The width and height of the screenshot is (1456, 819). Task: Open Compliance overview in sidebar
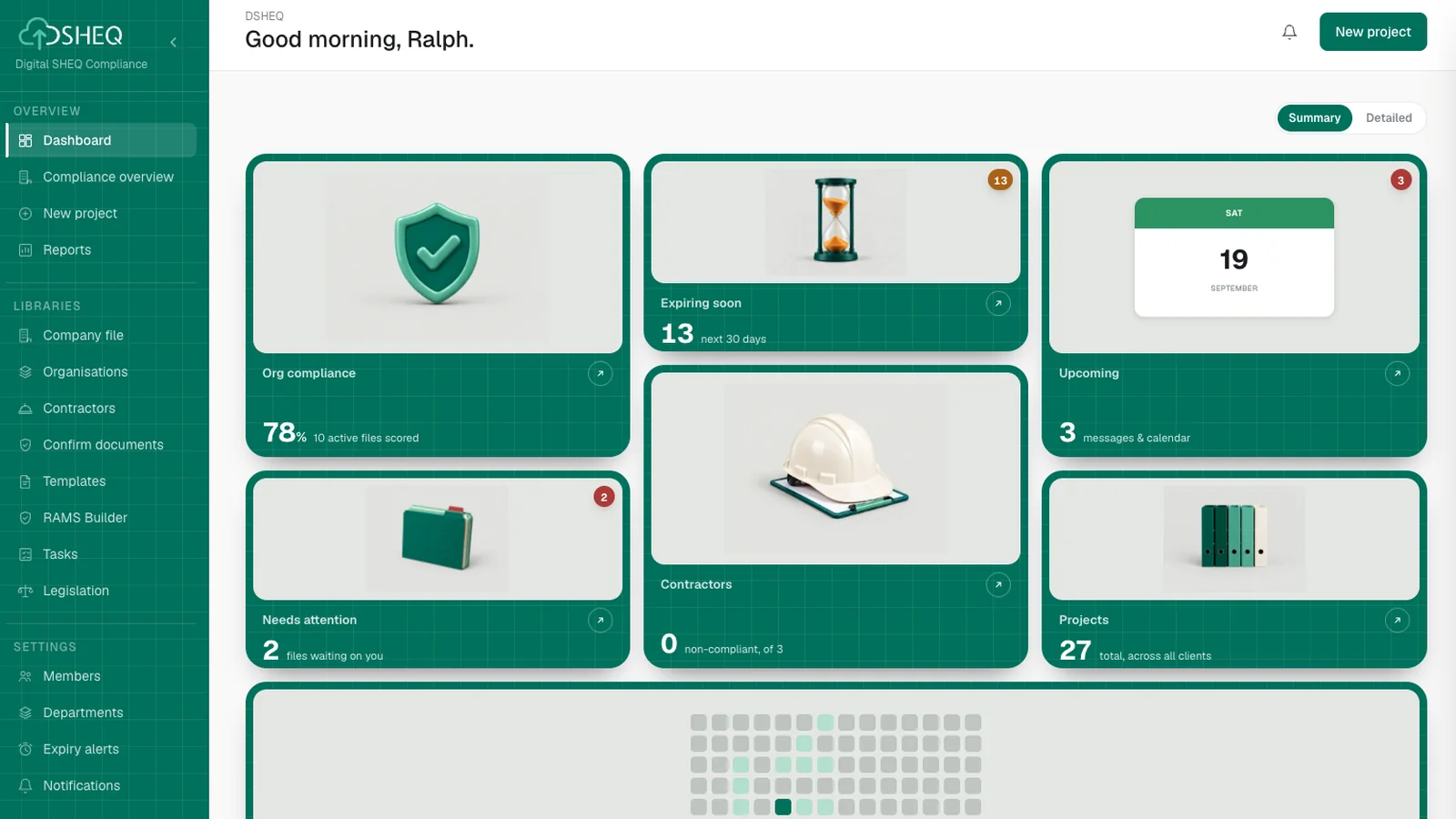[x=101, y=177]
